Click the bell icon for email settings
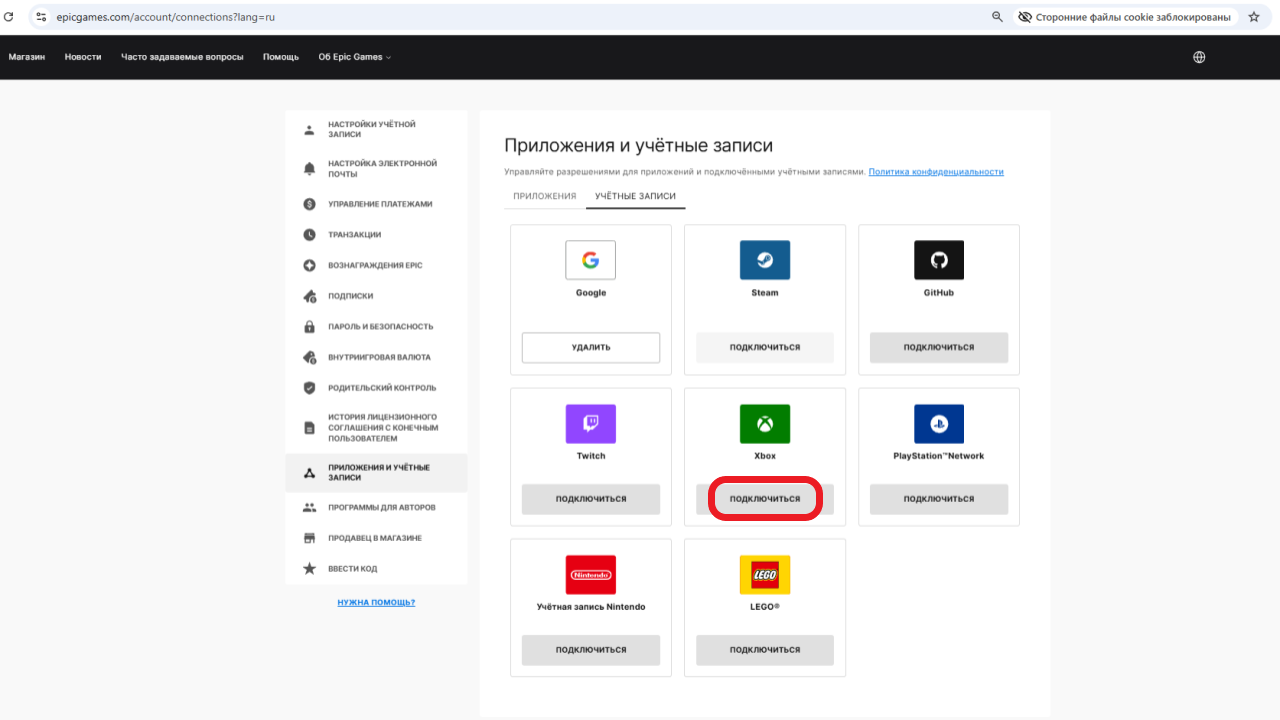 tap(309, 169)
